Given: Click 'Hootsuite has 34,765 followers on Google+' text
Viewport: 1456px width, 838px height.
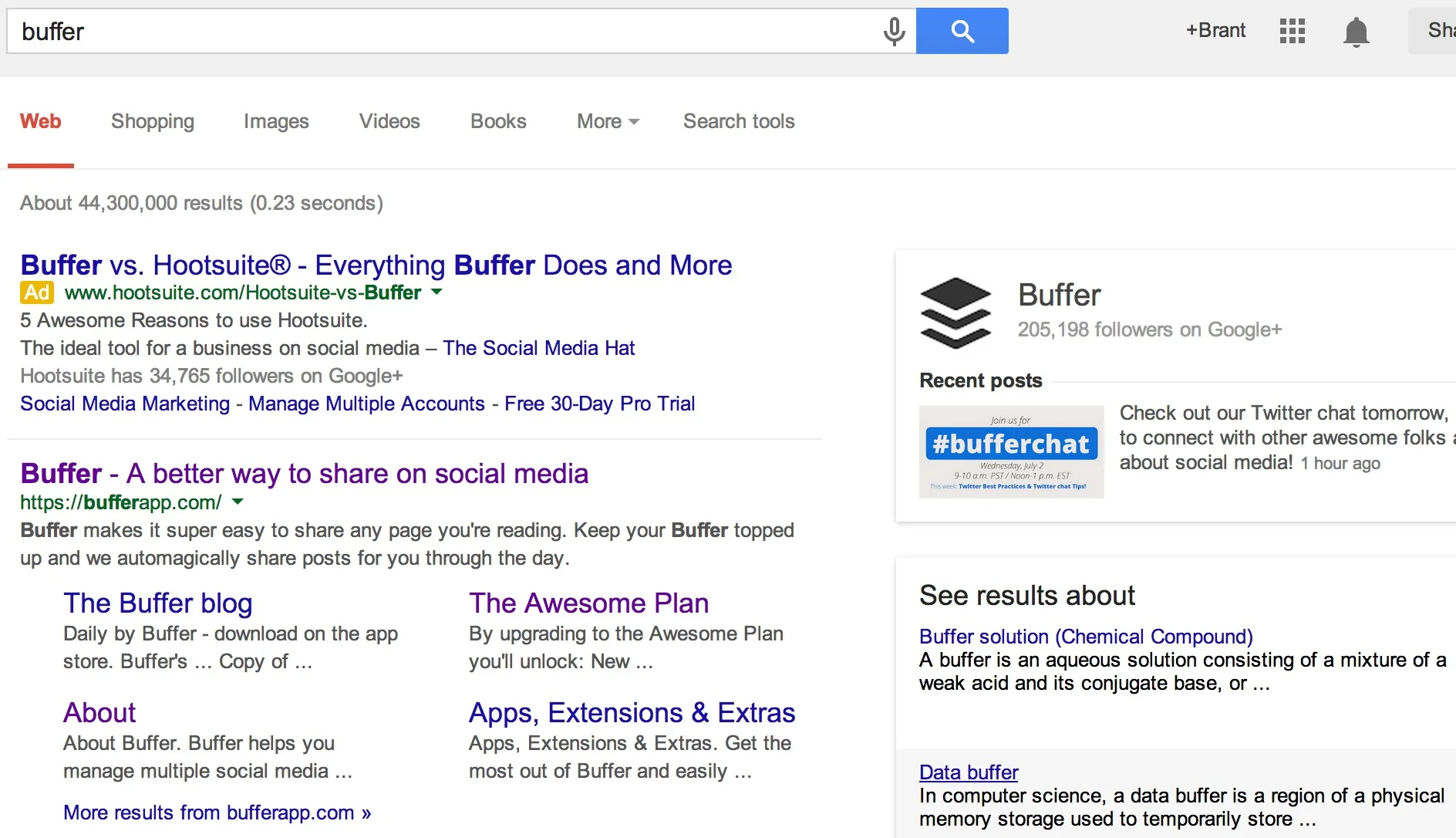Looking at the screenshot, I should (x=211, y=376).
